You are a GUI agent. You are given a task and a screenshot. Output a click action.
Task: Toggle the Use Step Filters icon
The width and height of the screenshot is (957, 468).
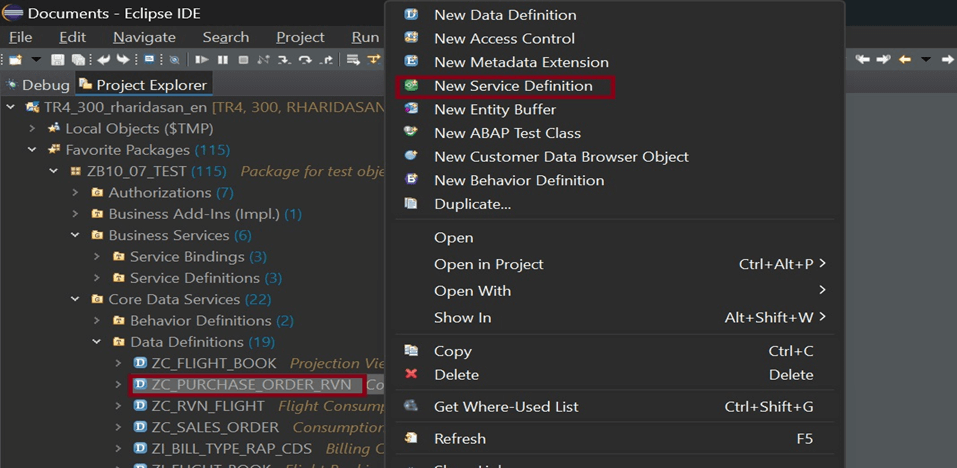[374, 60]
